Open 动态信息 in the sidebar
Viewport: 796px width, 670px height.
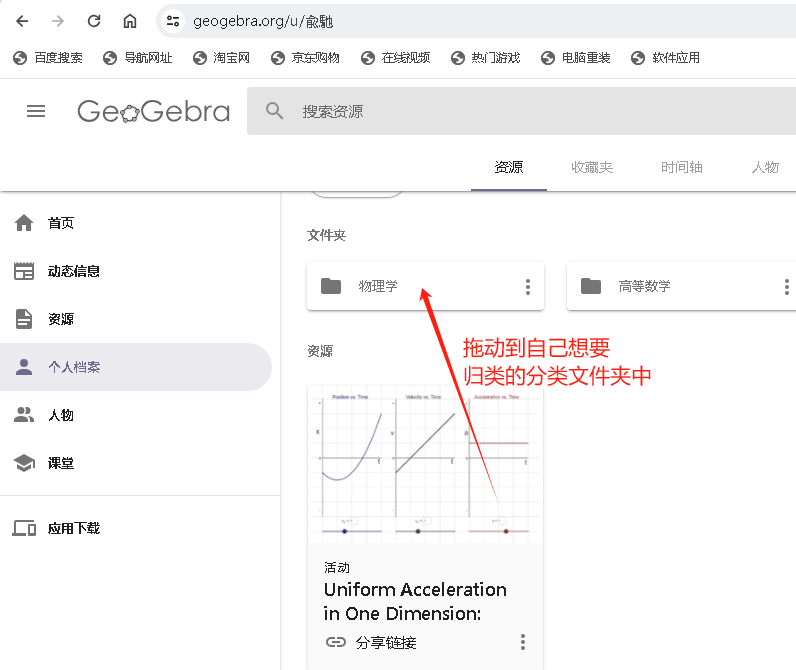136,271
